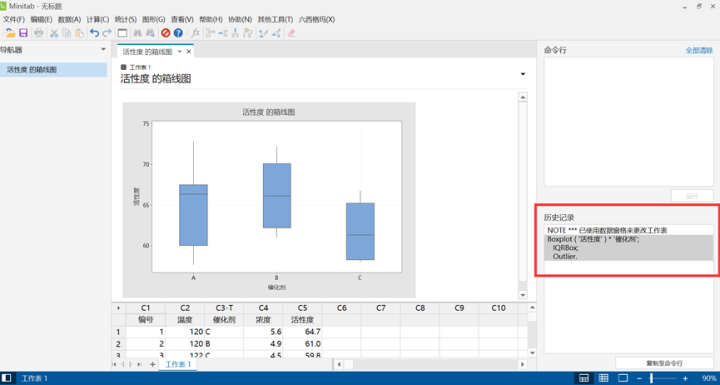Image resolution: width=720 pixels, height=385 pixels.
Task: Switch to split output-and-data view in status bar
Action: tap(584, 378)
